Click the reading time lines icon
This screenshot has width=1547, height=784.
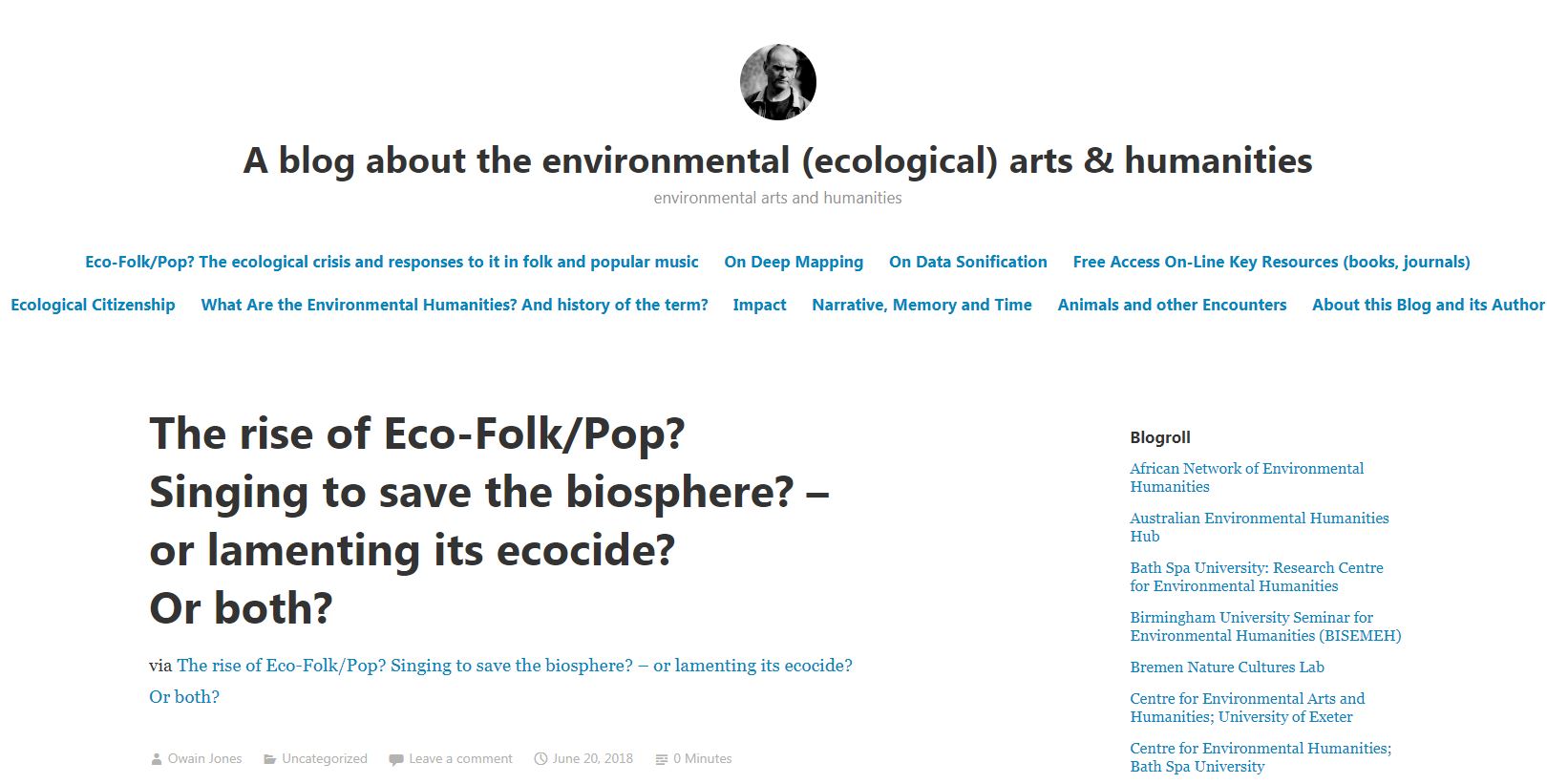661,759
